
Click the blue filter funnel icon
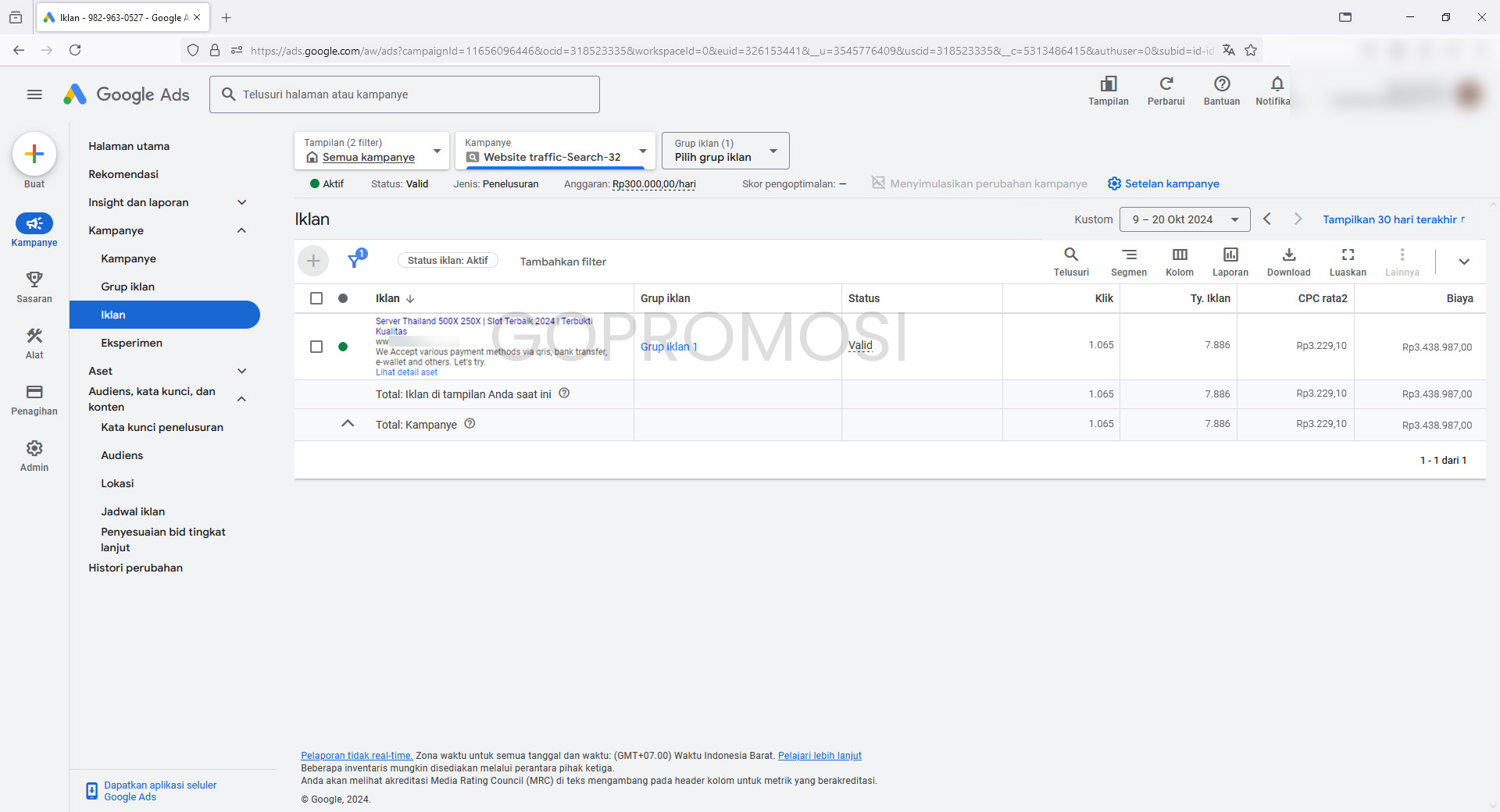(355, 260)
